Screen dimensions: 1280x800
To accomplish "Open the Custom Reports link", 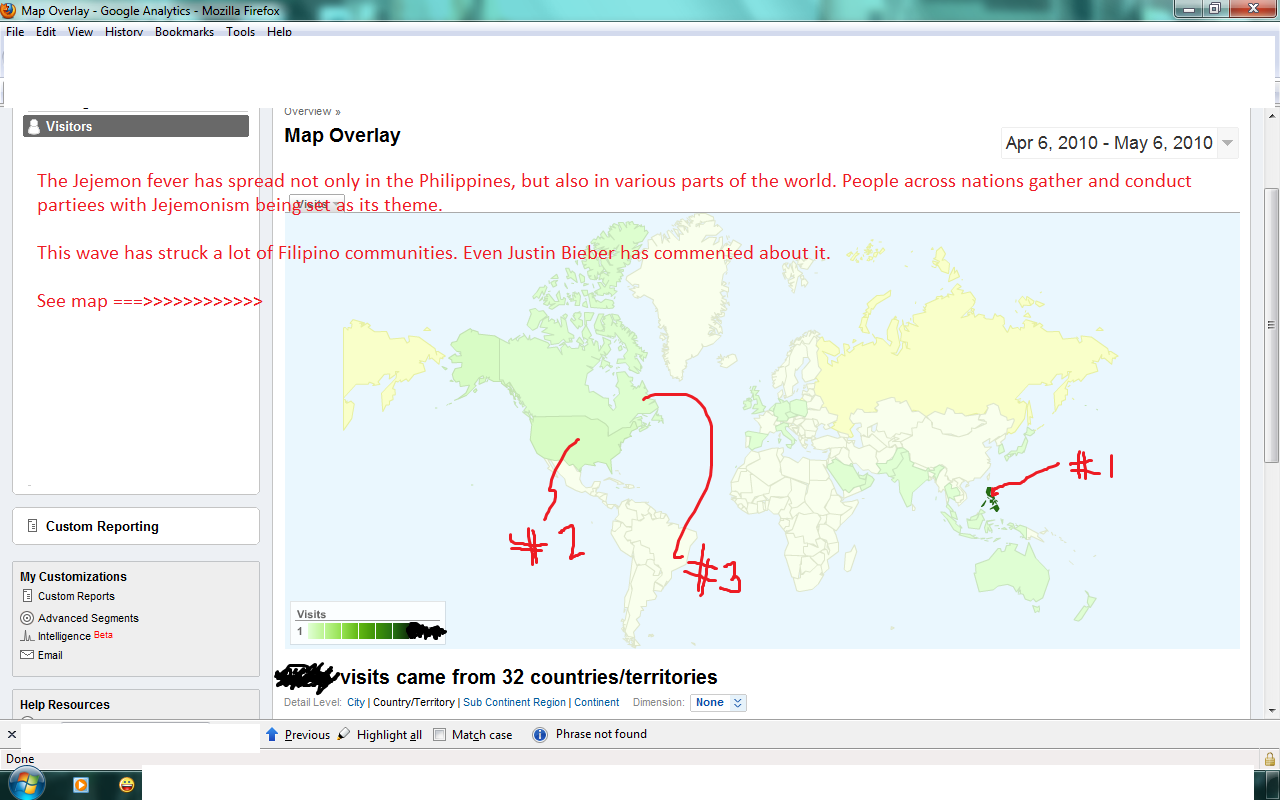I will pyautogui.click(x=76, y=596).
